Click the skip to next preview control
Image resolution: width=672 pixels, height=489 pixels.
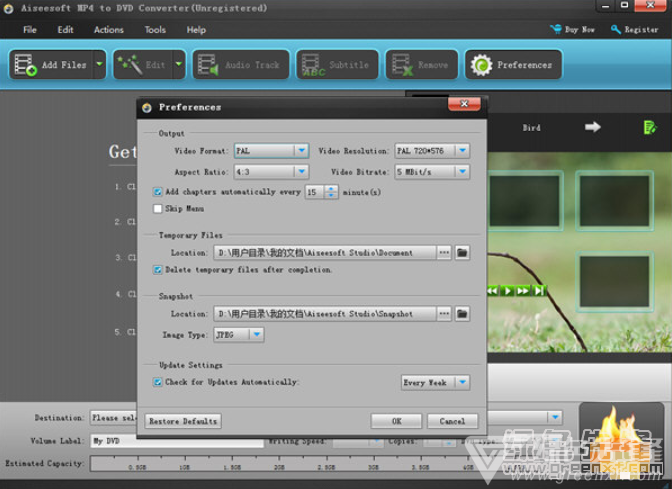point(539,291)
